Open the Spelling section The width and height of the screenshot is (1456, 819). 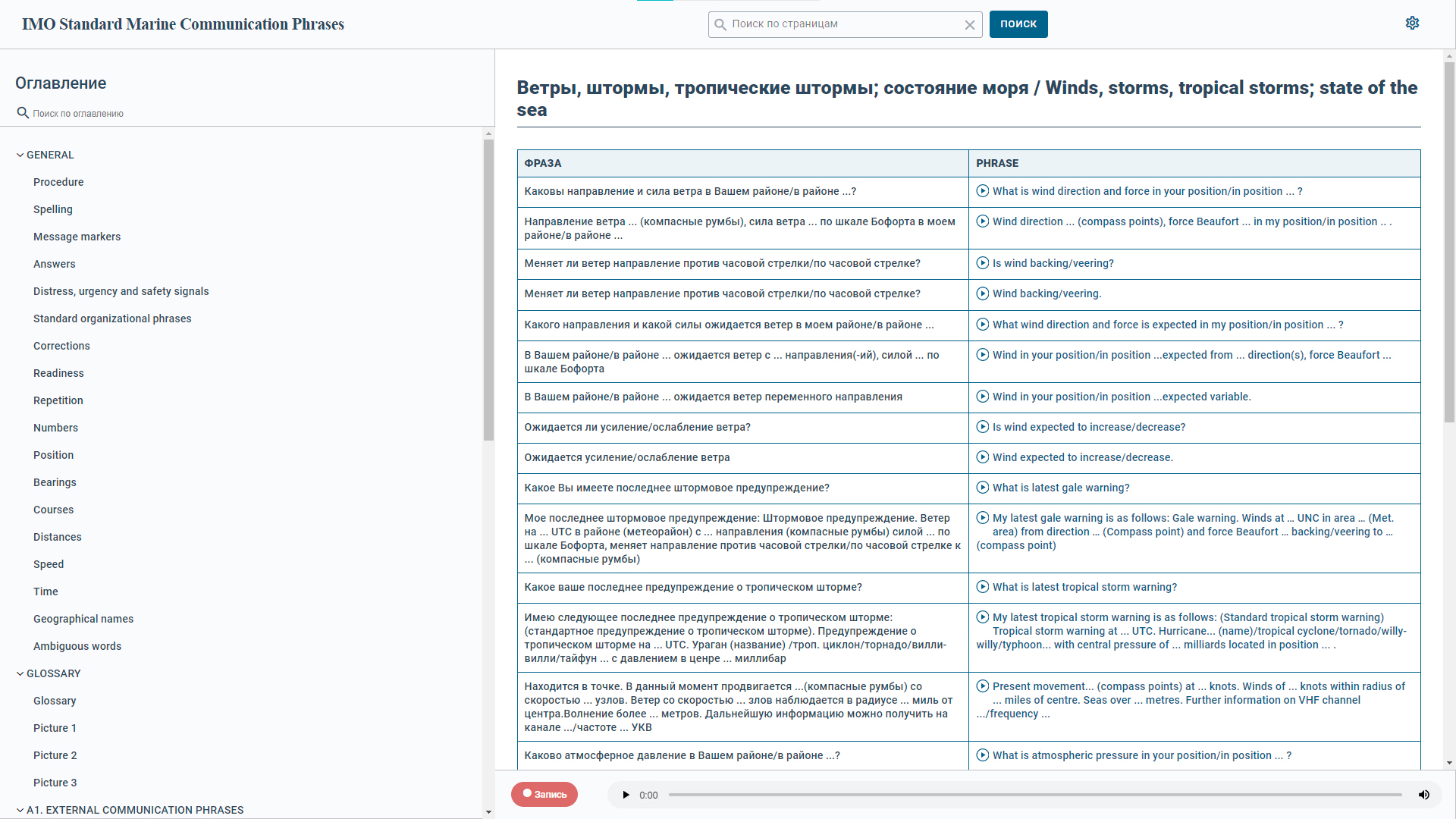pos(53,209)
